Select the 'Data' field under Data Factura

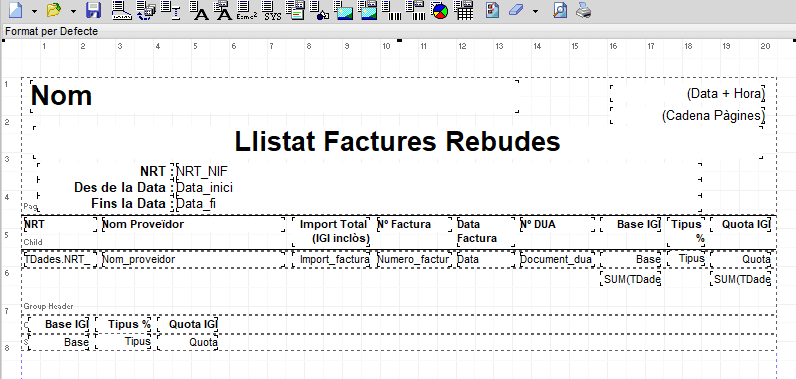(x=486, y=259)
